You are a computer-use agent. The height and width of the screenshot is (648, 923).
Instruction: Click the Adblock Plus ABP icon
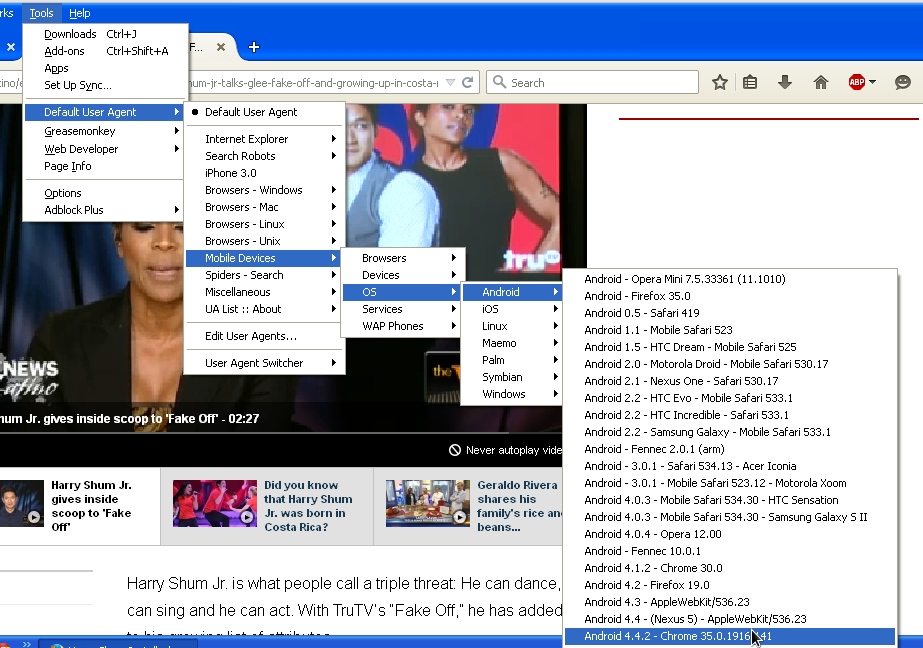click(857, 83)
